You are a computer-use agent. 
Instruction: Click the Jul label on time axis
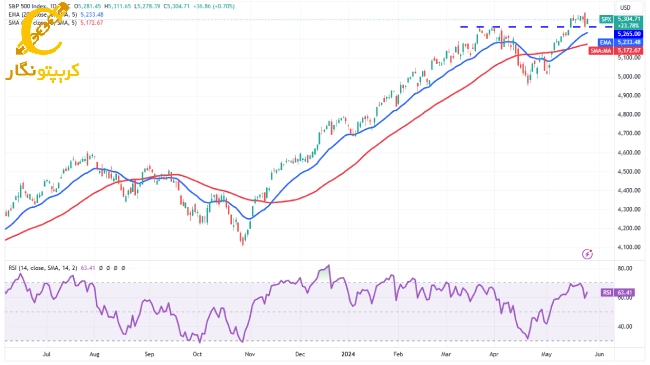(x=46, y=354)
